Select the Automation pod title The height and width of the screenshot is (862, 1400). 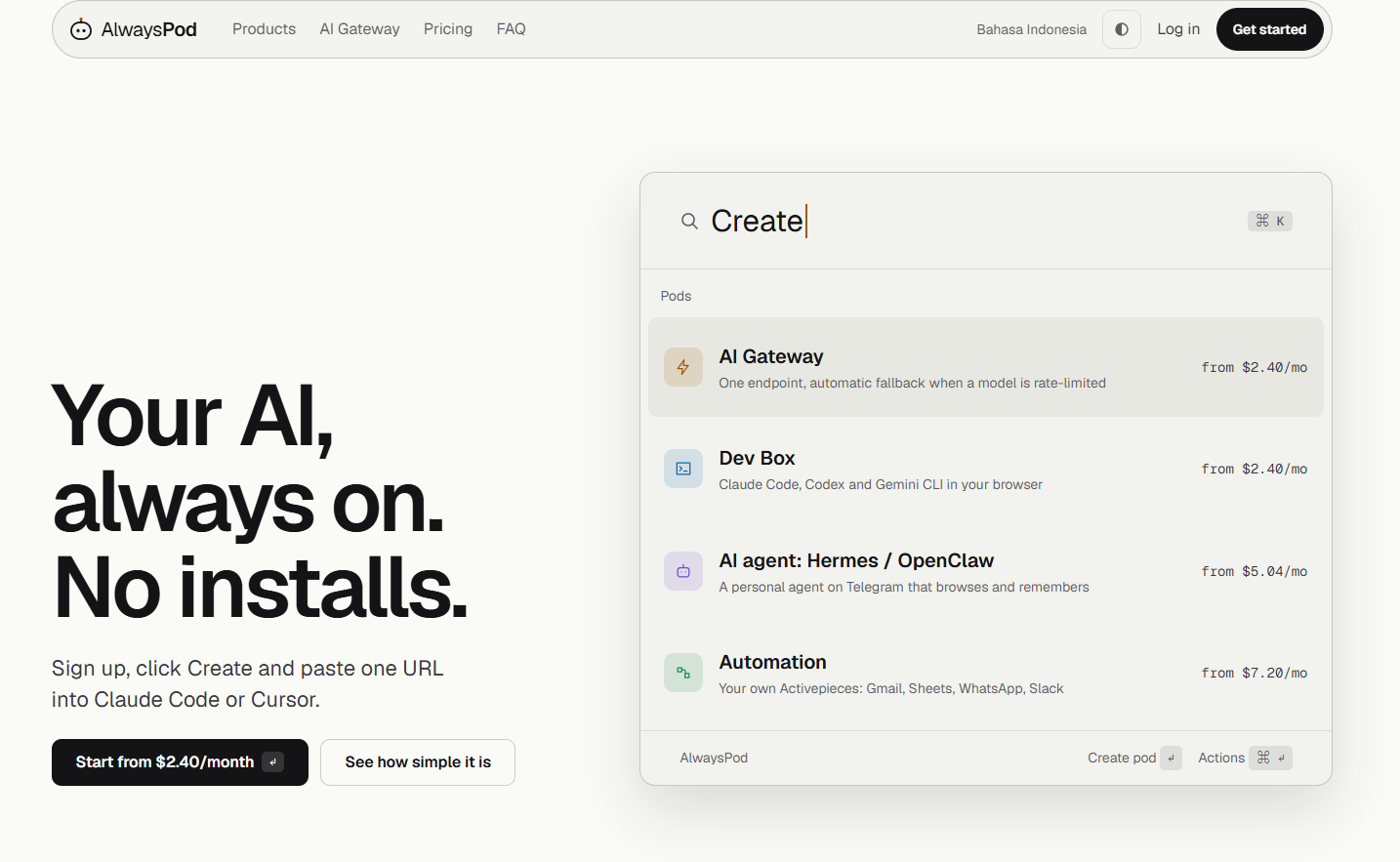773,662
